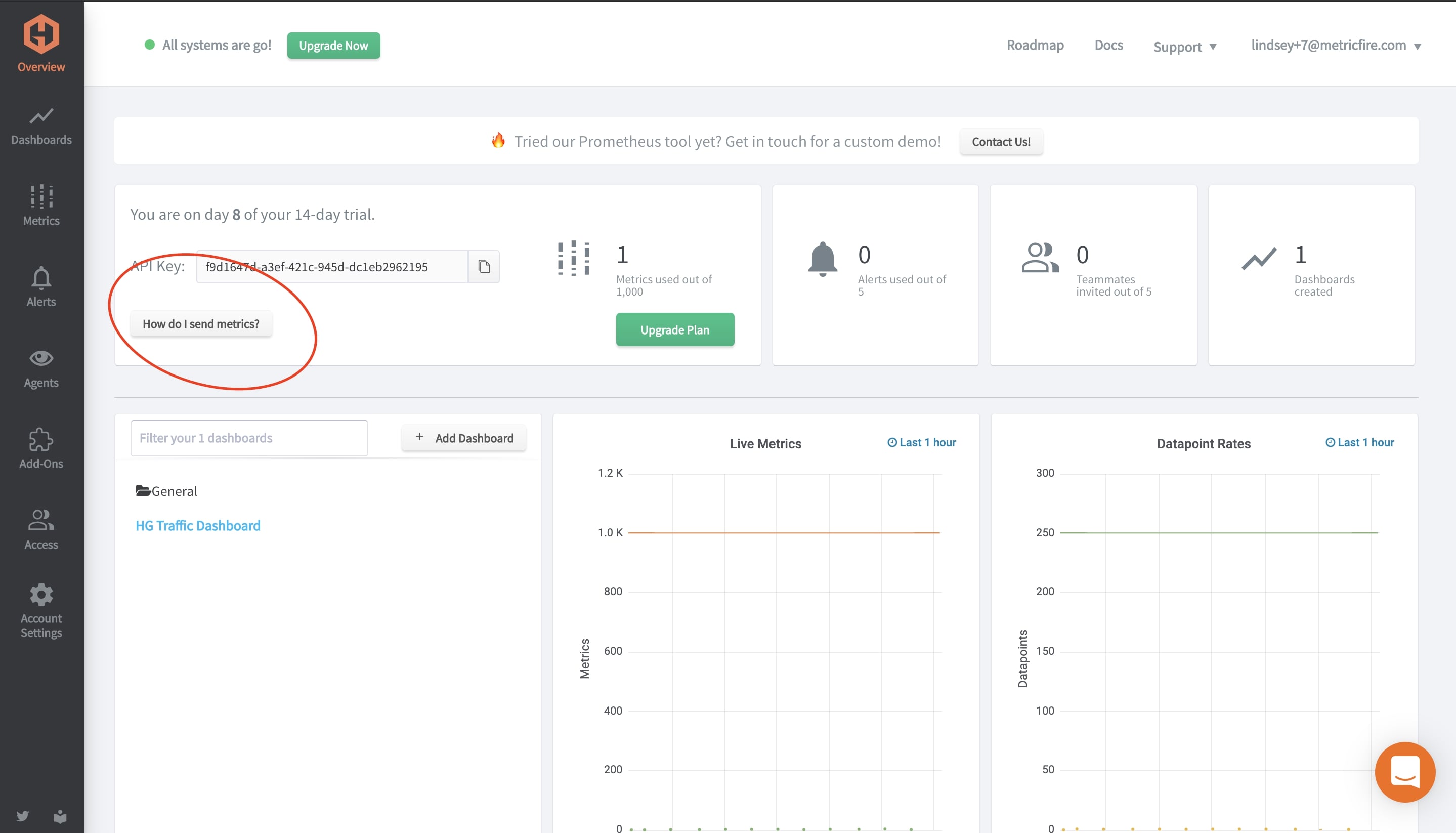Click the Alerts used out of 5 text
The image size is (1456, 833).
click(902, 285)
